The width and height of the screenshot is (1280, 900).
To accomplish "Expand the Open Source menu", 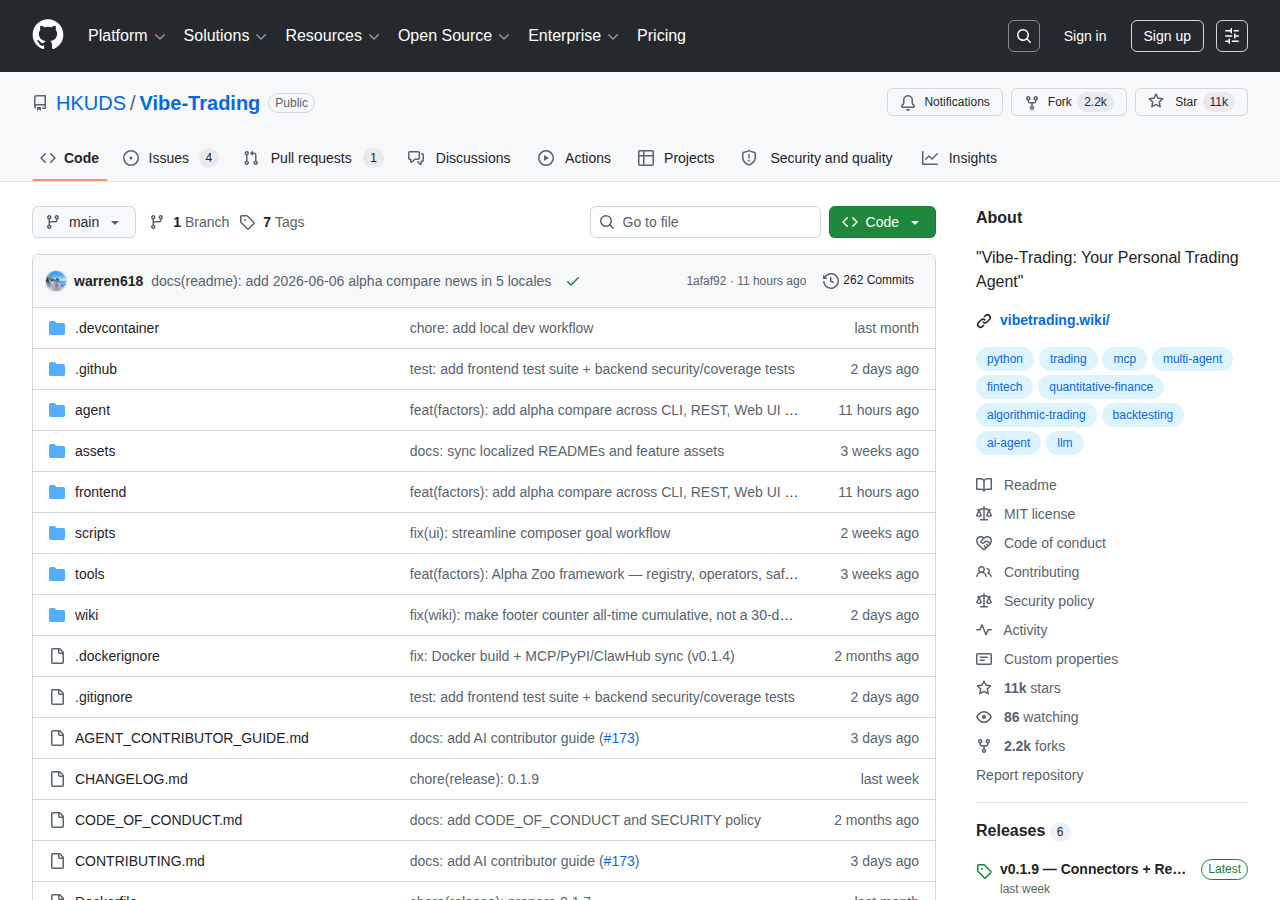I will coord(454,36).
